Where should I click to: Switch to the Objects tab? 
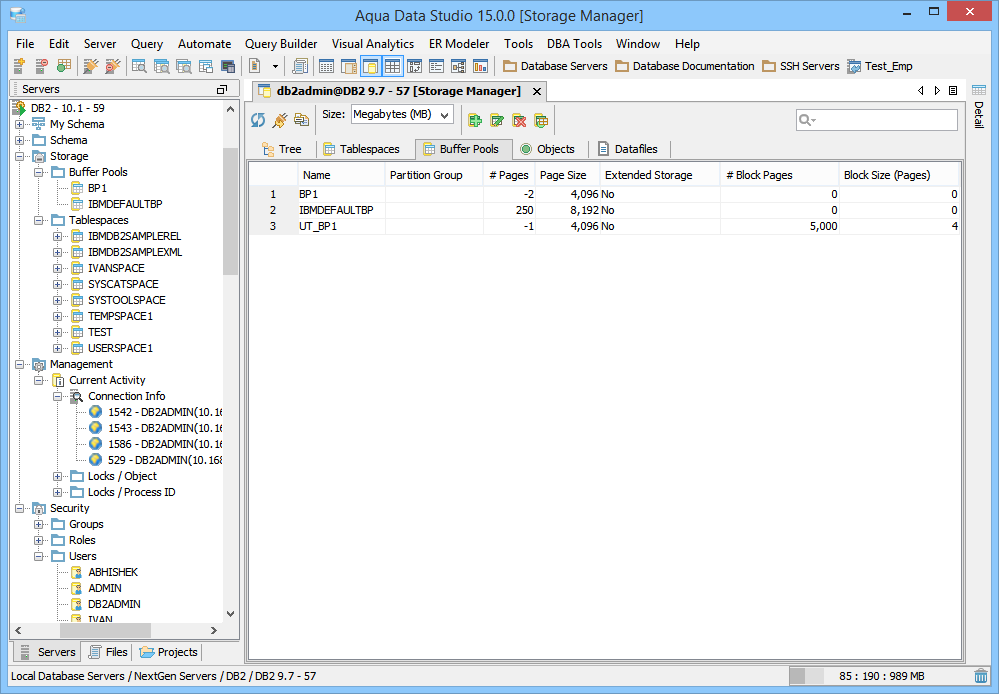coord(548,149)
